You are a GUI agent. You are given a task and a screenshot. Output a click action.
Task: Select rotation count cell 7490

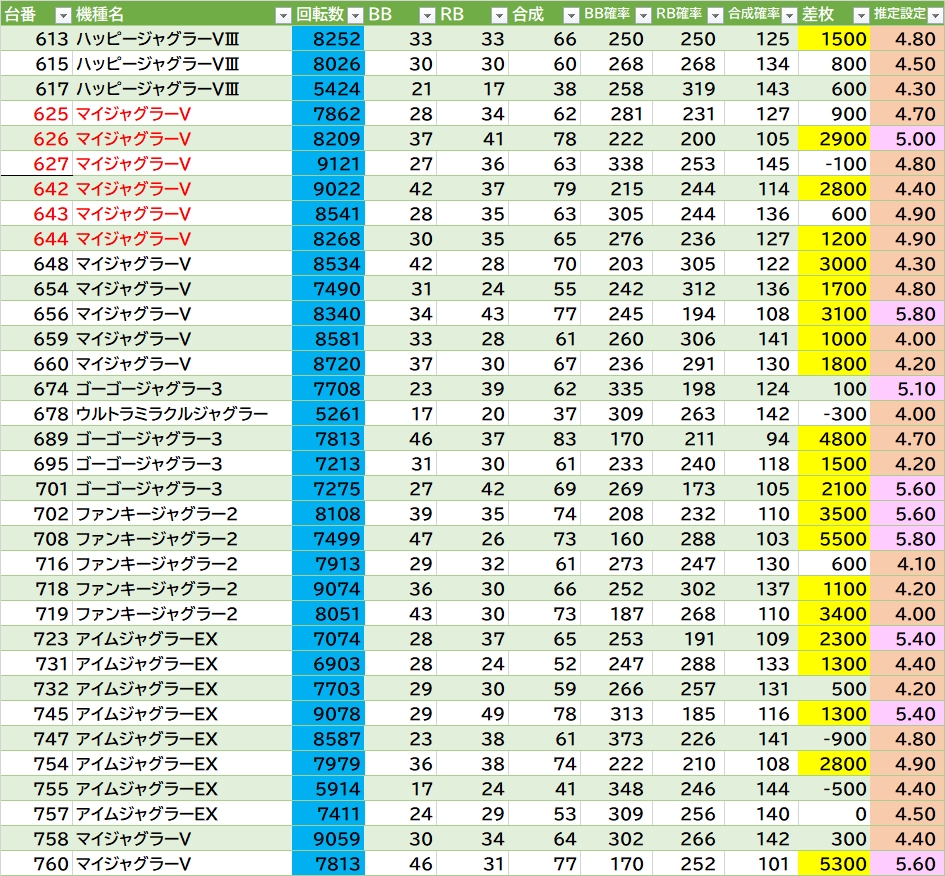(x=328, y=289)
